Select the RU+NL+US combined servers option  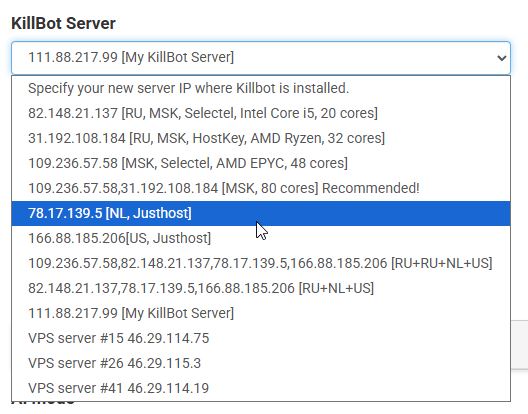coord(261,288)
